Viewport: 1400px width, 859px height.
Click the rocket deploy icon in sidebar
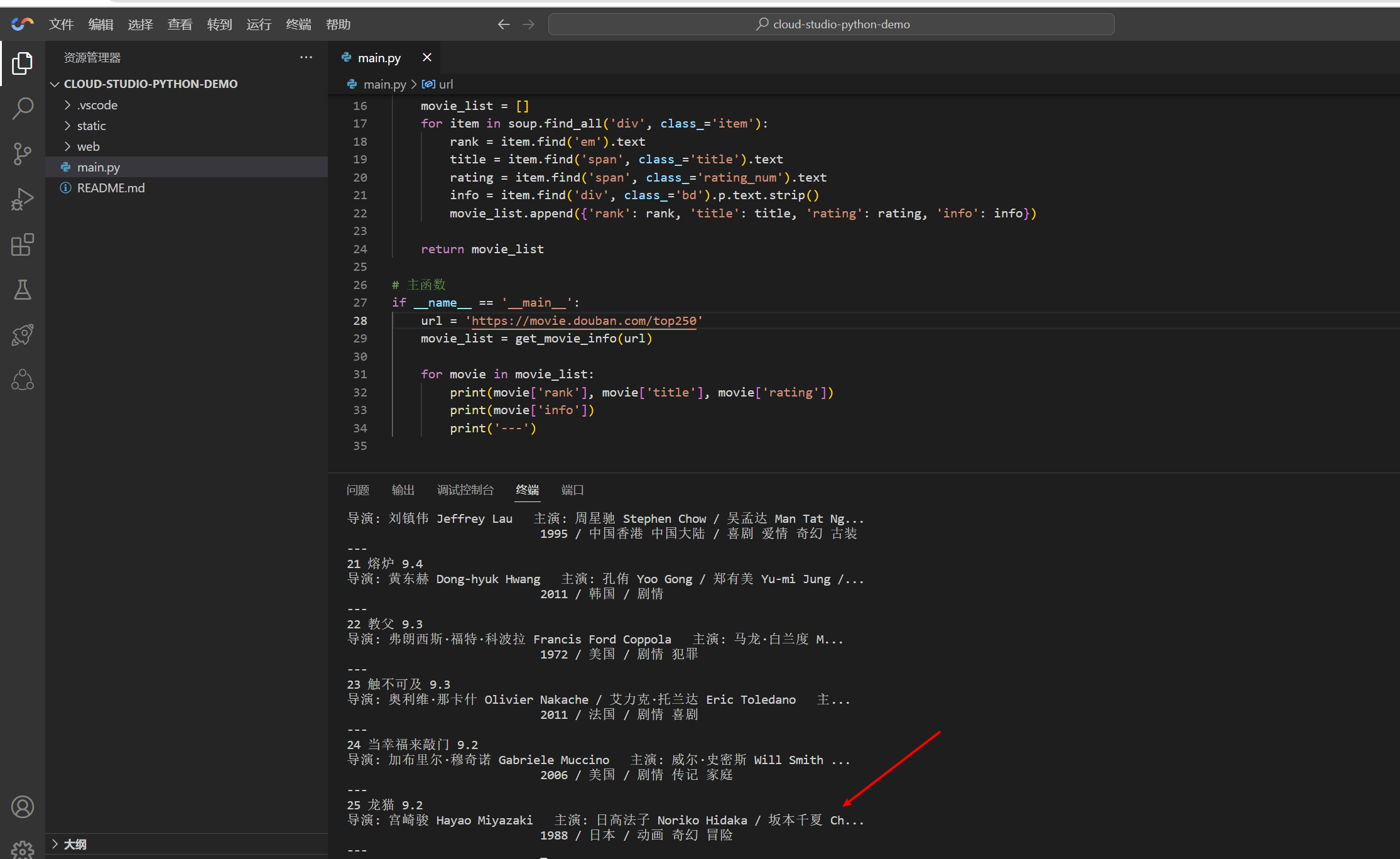23,335
